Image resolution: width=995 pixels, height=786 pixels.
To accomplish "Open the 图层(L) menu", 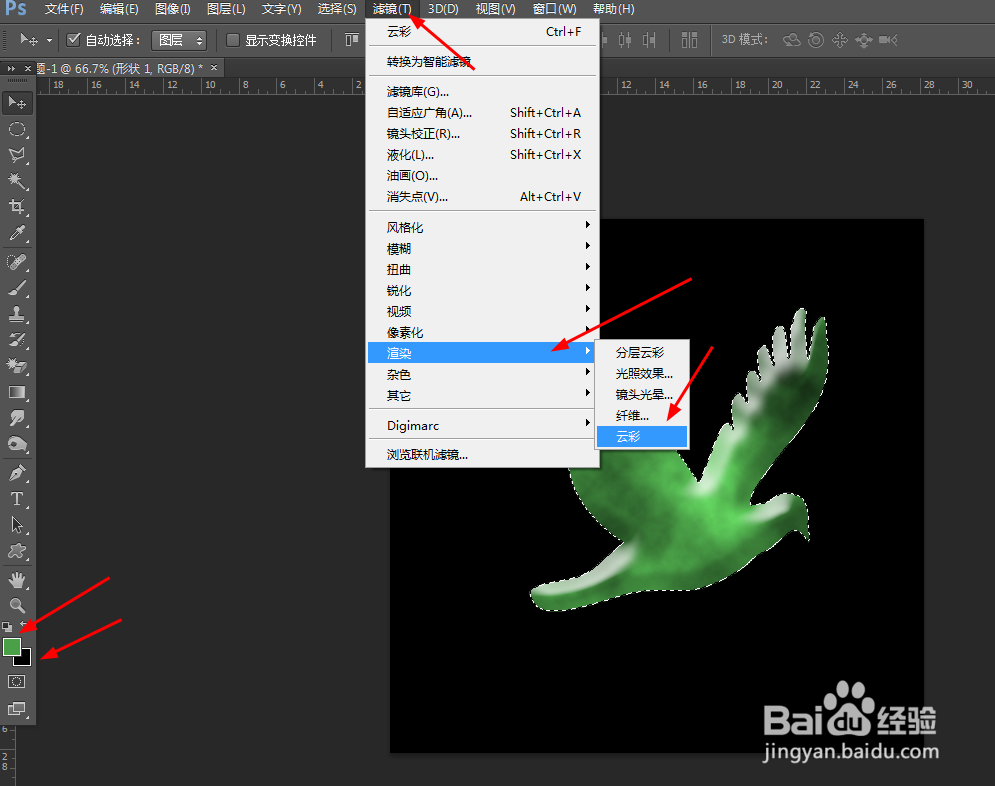I will pyautogui.click(x=226, y=9).
